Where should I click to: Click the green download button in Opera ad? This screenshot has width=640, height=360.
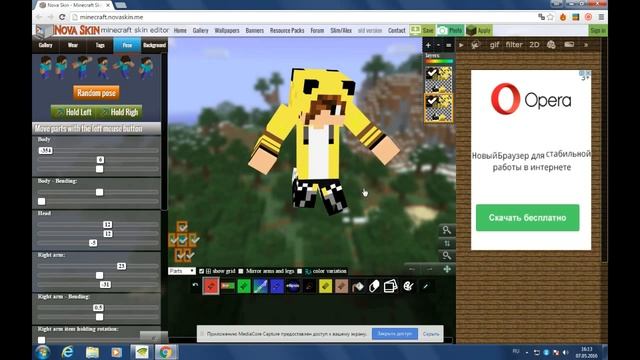click(x=527, y=218)
